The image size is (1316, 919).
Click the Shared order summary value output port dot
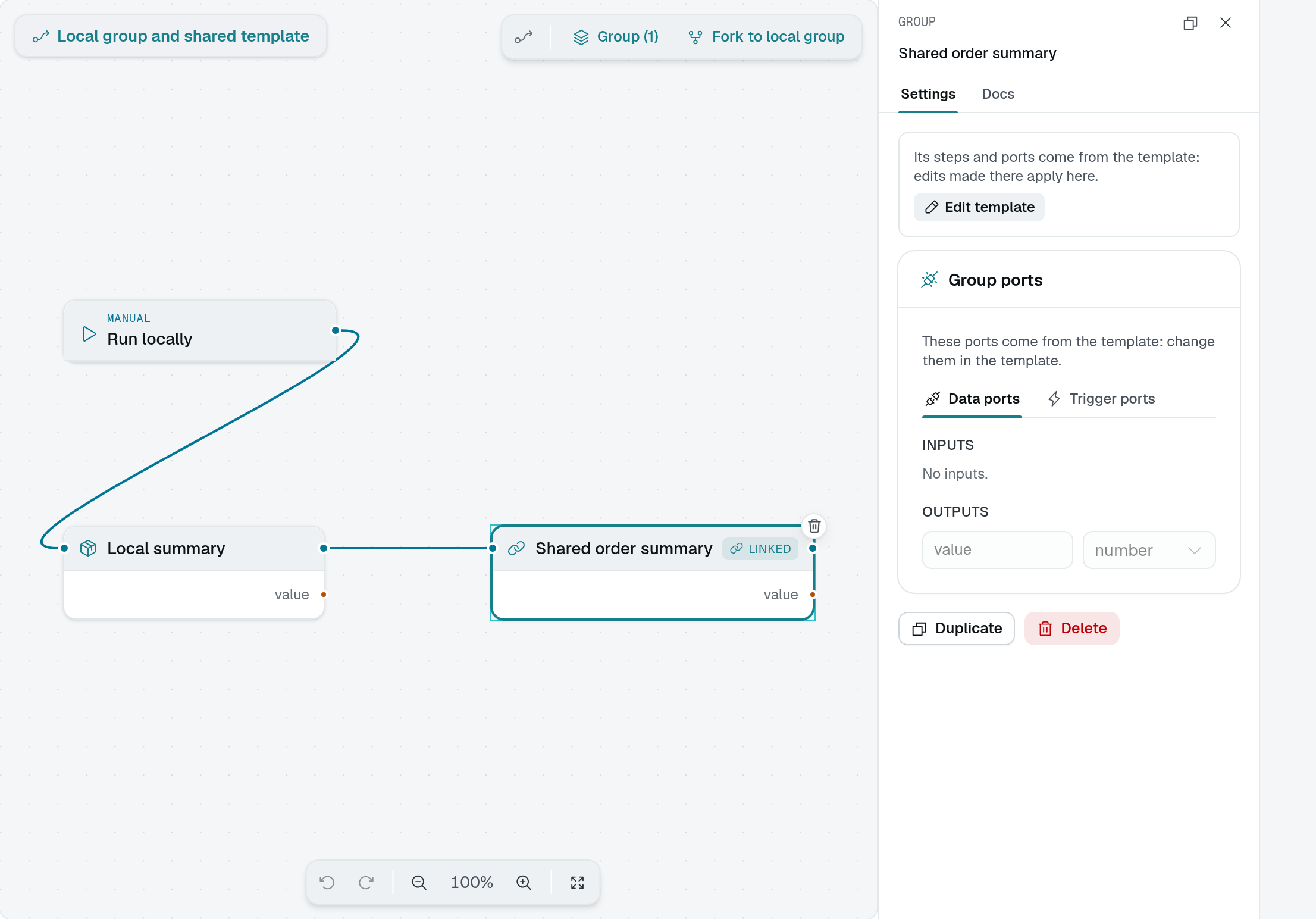pos(813,595)
